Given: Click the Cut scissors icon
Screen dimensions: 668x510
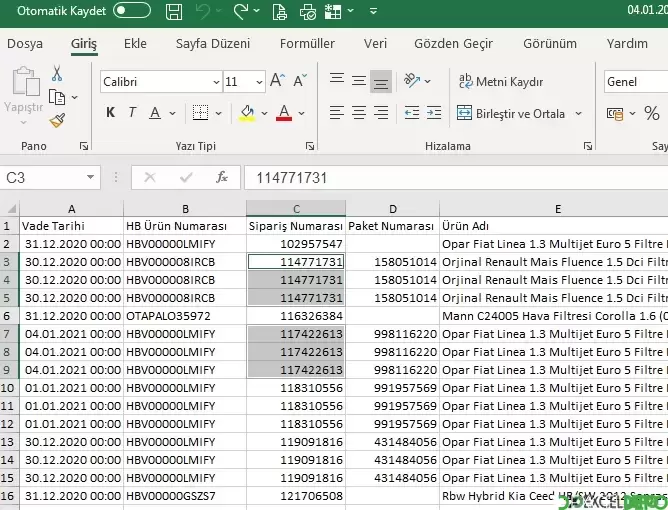Looking at the screenshot, I should point(57,73).
